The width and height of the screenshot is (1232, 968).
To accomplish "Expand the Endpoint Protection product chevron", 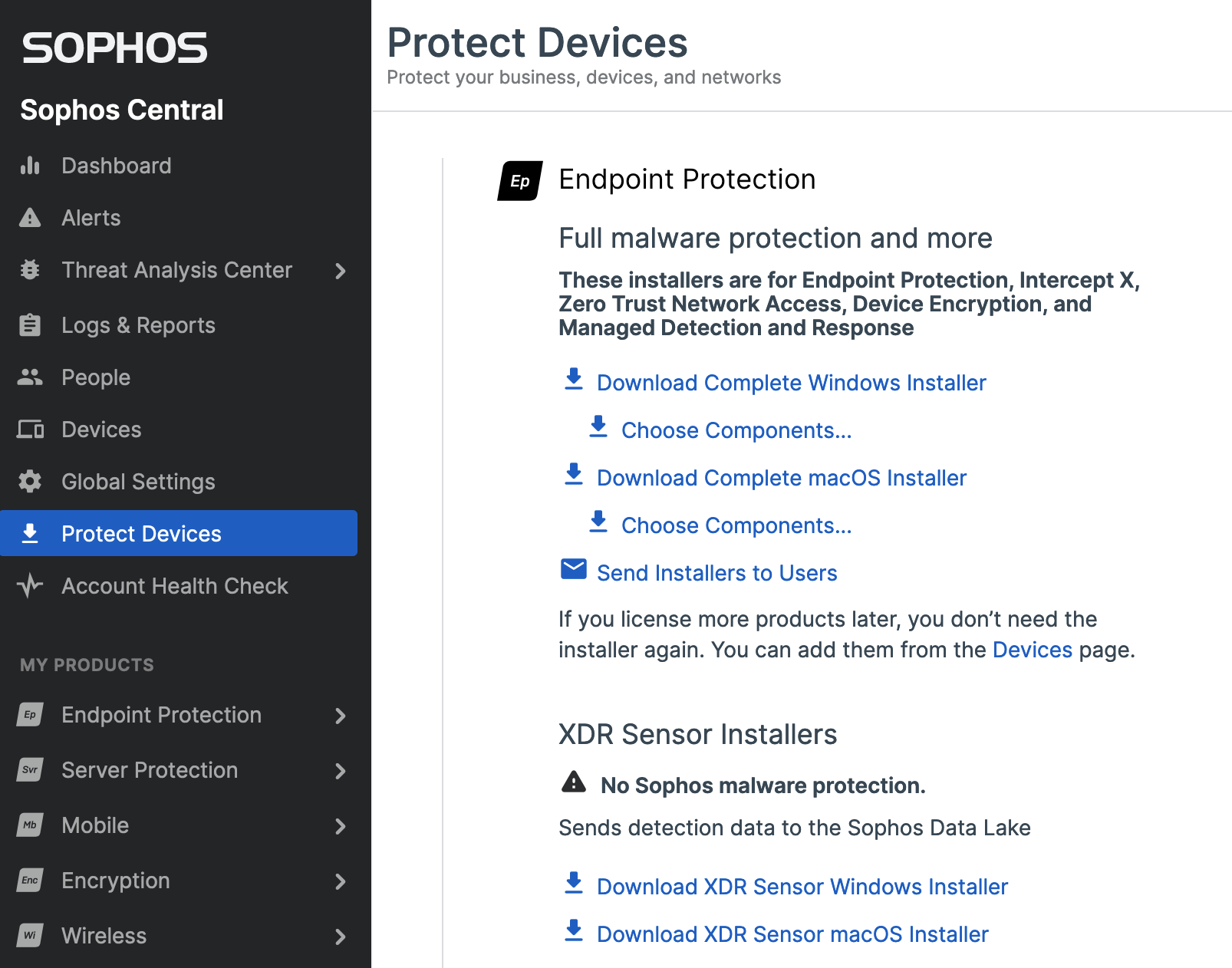I will (341, 716).
